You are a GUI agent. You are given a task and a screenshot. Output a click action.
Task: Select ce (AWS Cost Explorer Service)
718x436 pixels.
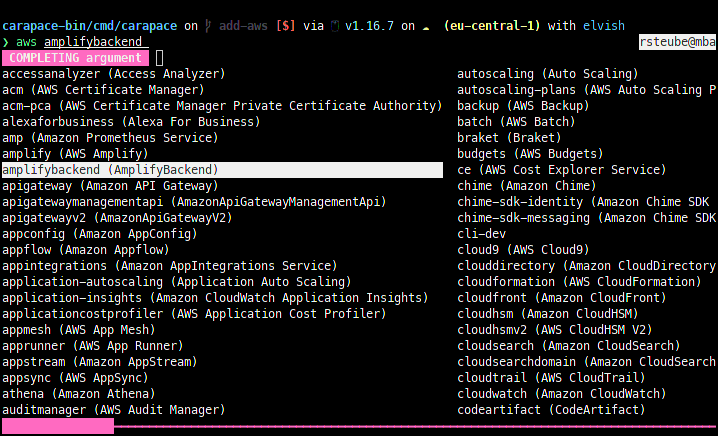click(561, 170)
